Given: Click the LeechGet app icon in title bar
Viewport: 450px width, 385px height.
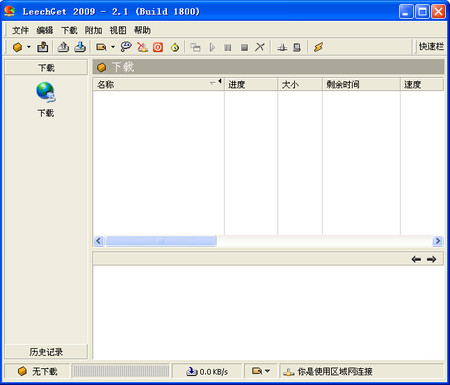Looking at the screenshot, I should (x=10, y=11).
